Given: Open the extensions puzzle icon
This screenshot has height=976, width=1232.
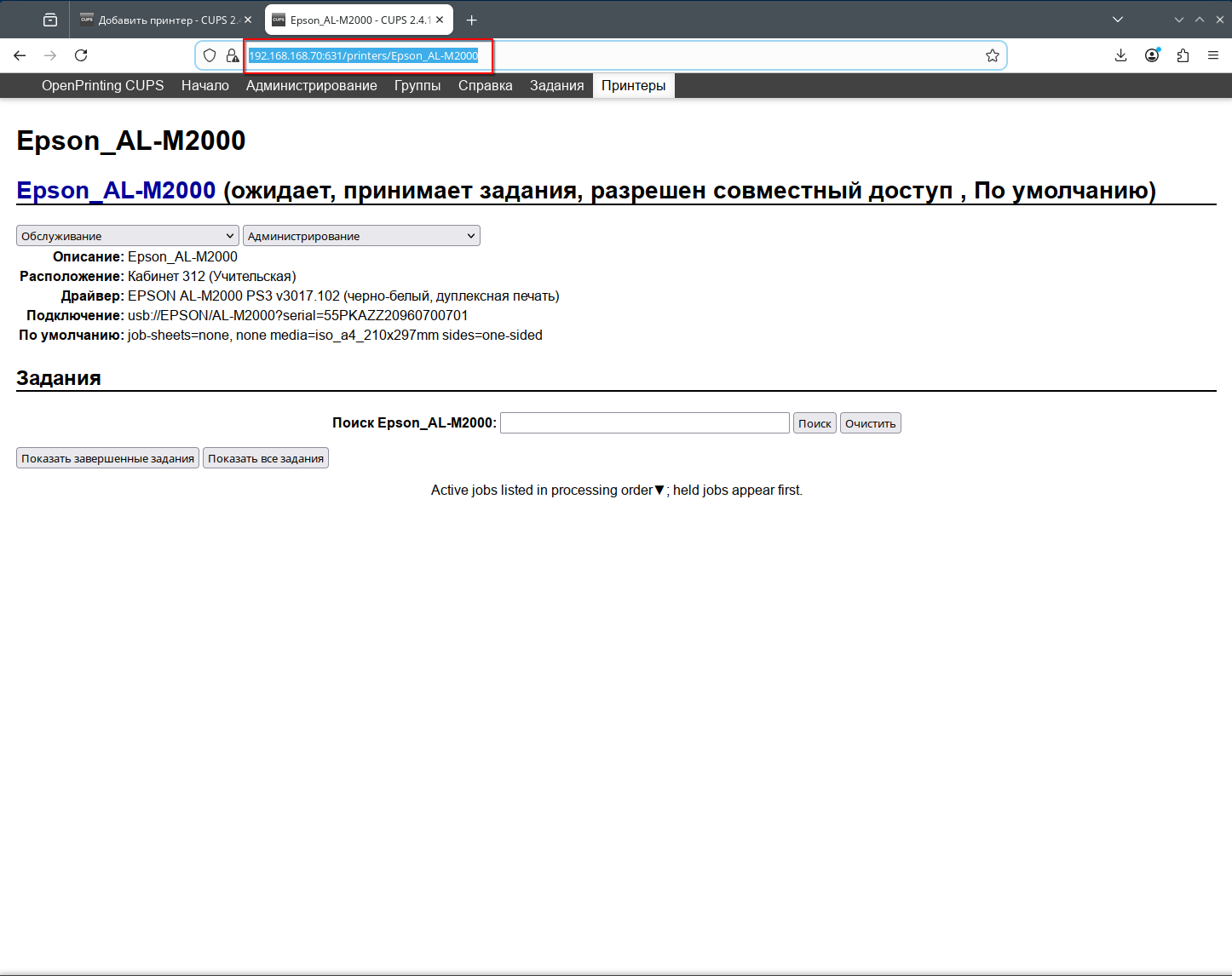Looking at the screenshot, I should (x=1183, y=55).
